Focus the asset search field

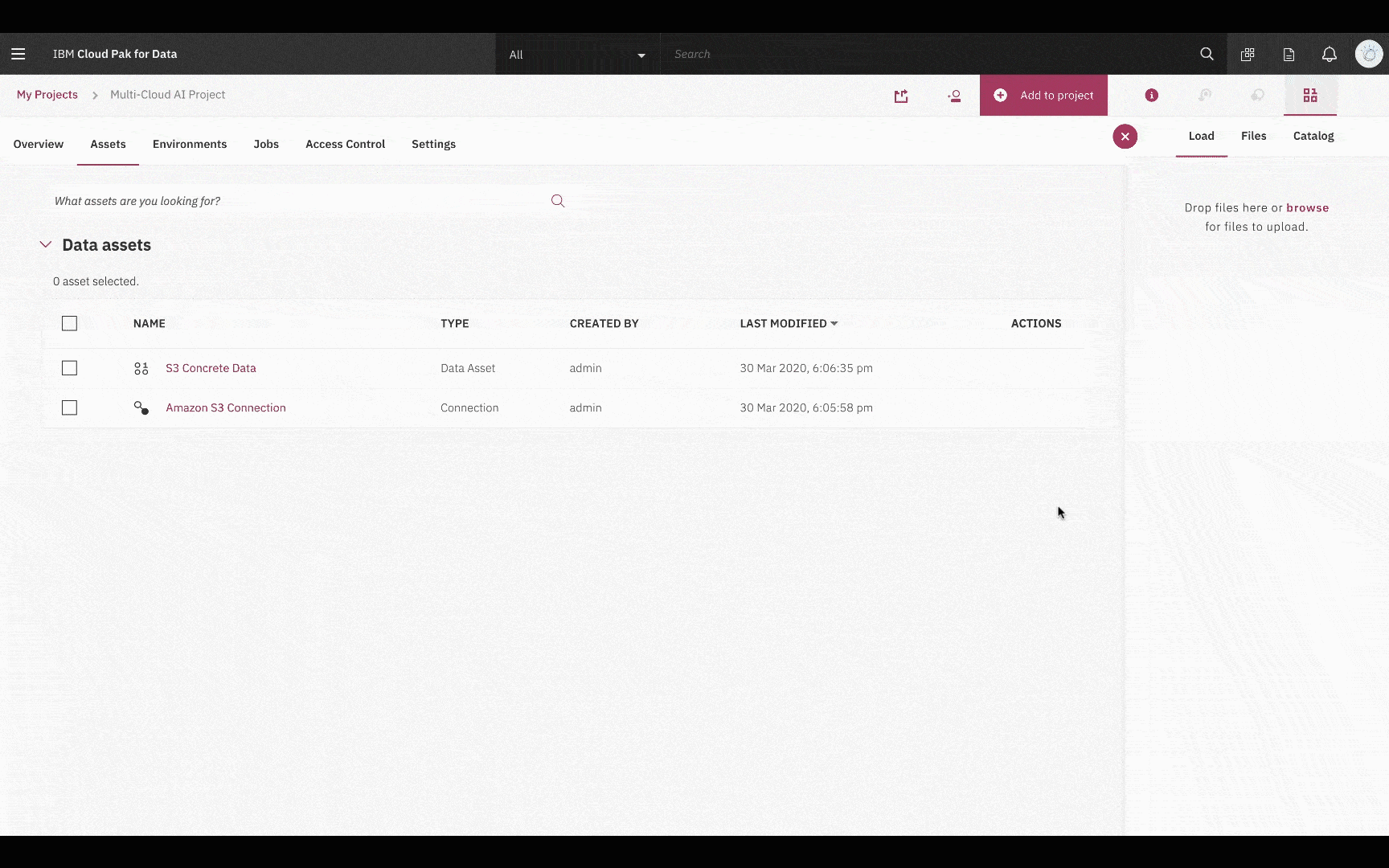[297, 201]
